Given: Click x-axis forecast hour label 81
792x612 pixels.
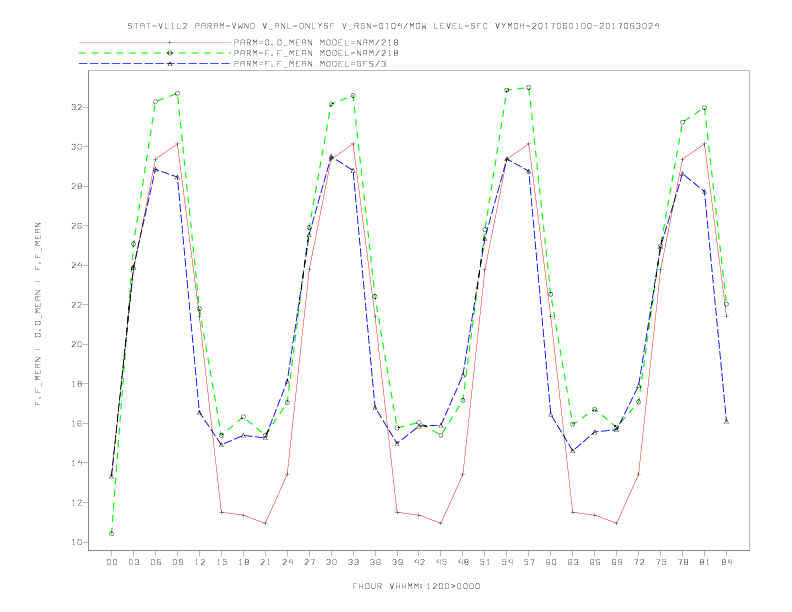Looking at the screenshot, I should [x=705, y=562].
